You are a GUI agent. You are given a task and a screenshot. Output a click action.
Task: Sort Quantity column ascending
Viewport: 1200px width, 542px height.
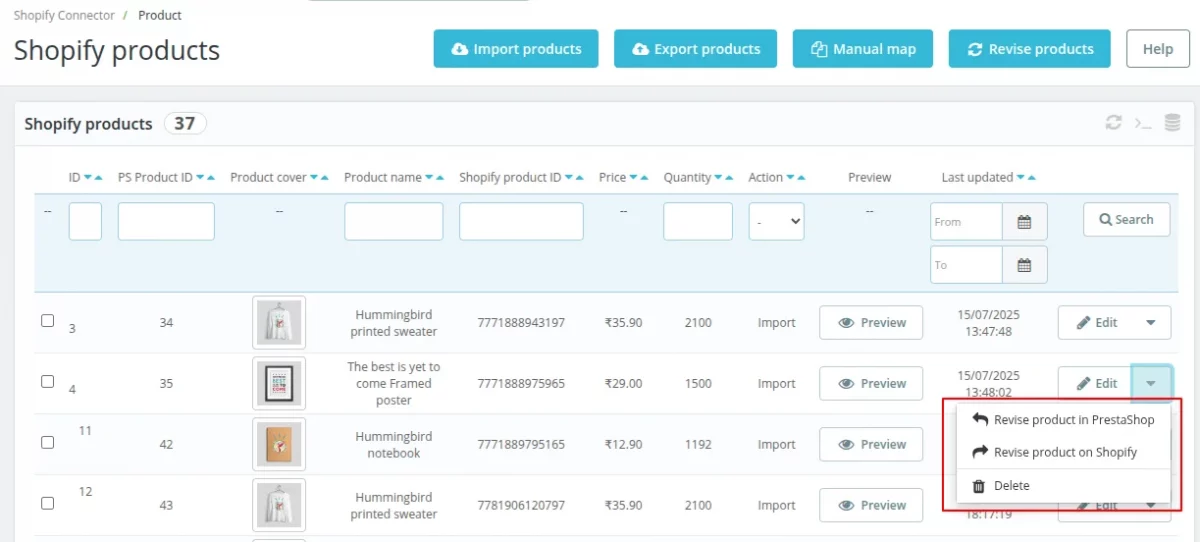tap(730, 178)
